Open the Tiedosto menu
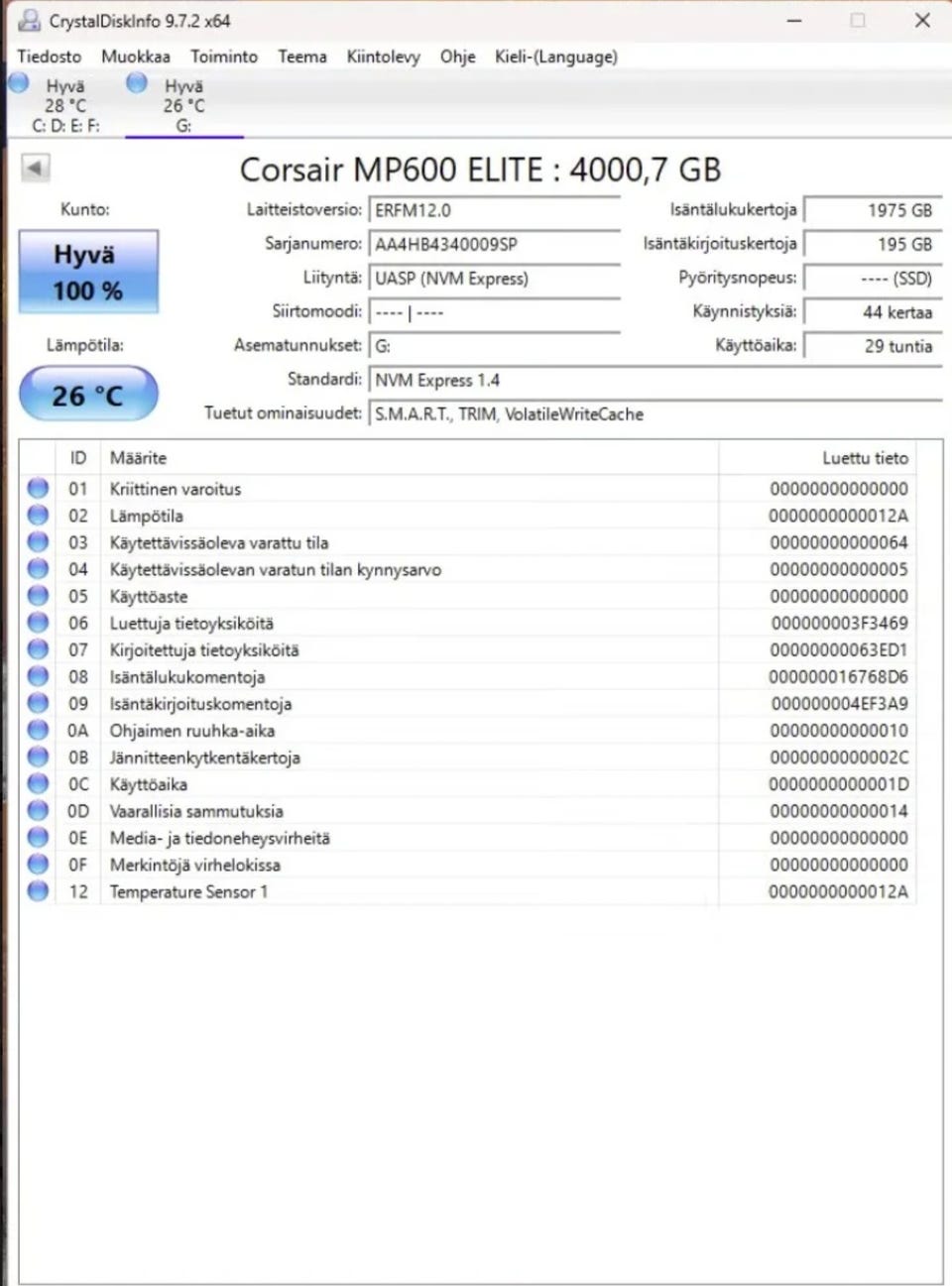 [49, 57]
